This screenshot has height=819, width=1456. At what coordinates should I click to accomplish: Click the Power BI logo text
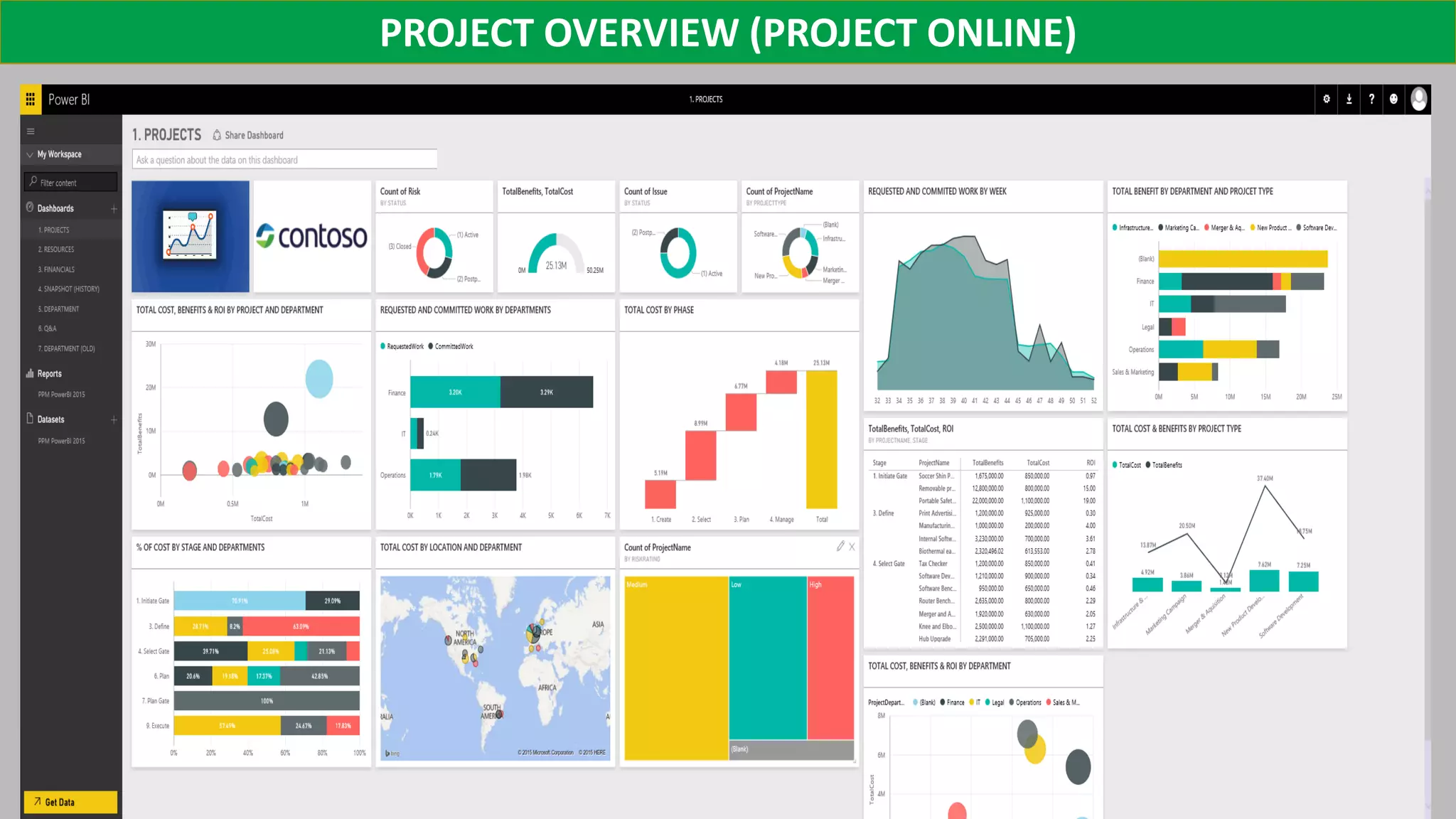[x=69, y=100]
